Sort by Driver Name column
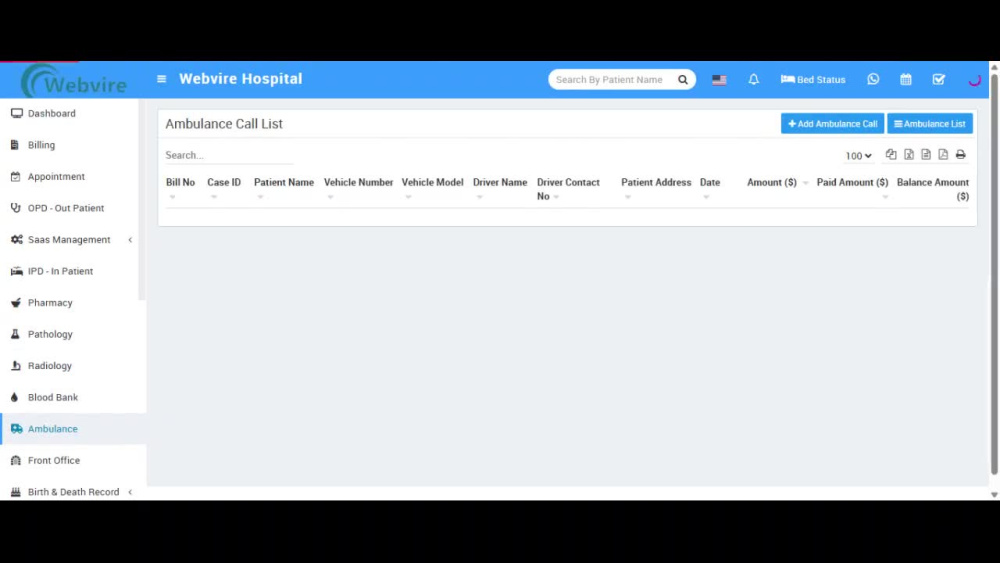This screenshot has width=1000, height=563. [x=500, y=182]
